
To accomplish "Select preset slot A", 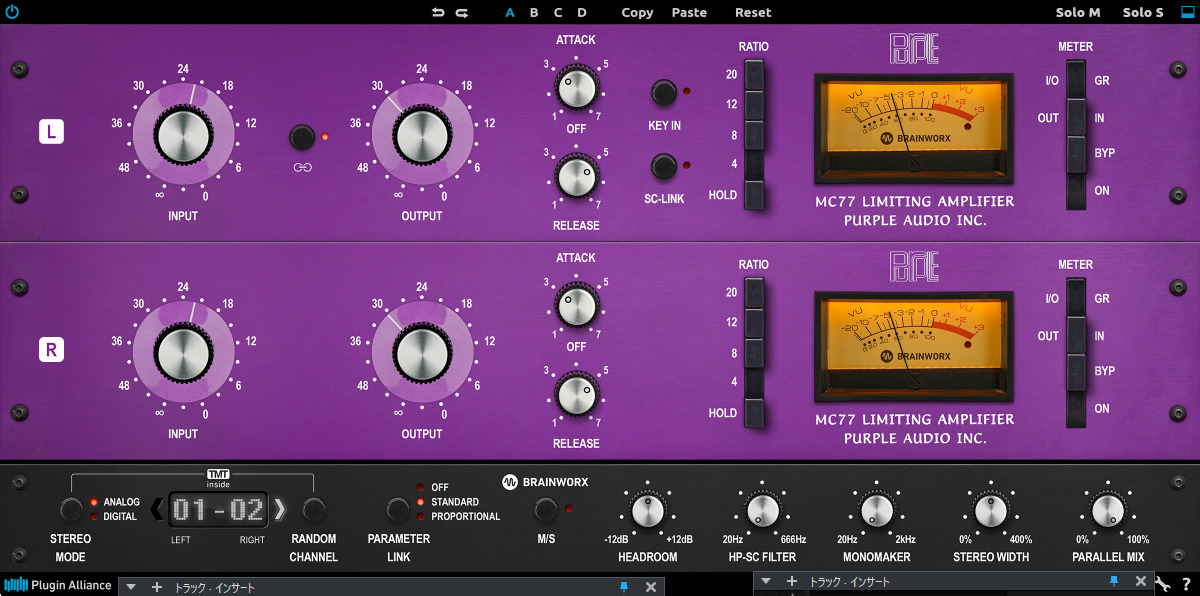I will coord(510,13).
